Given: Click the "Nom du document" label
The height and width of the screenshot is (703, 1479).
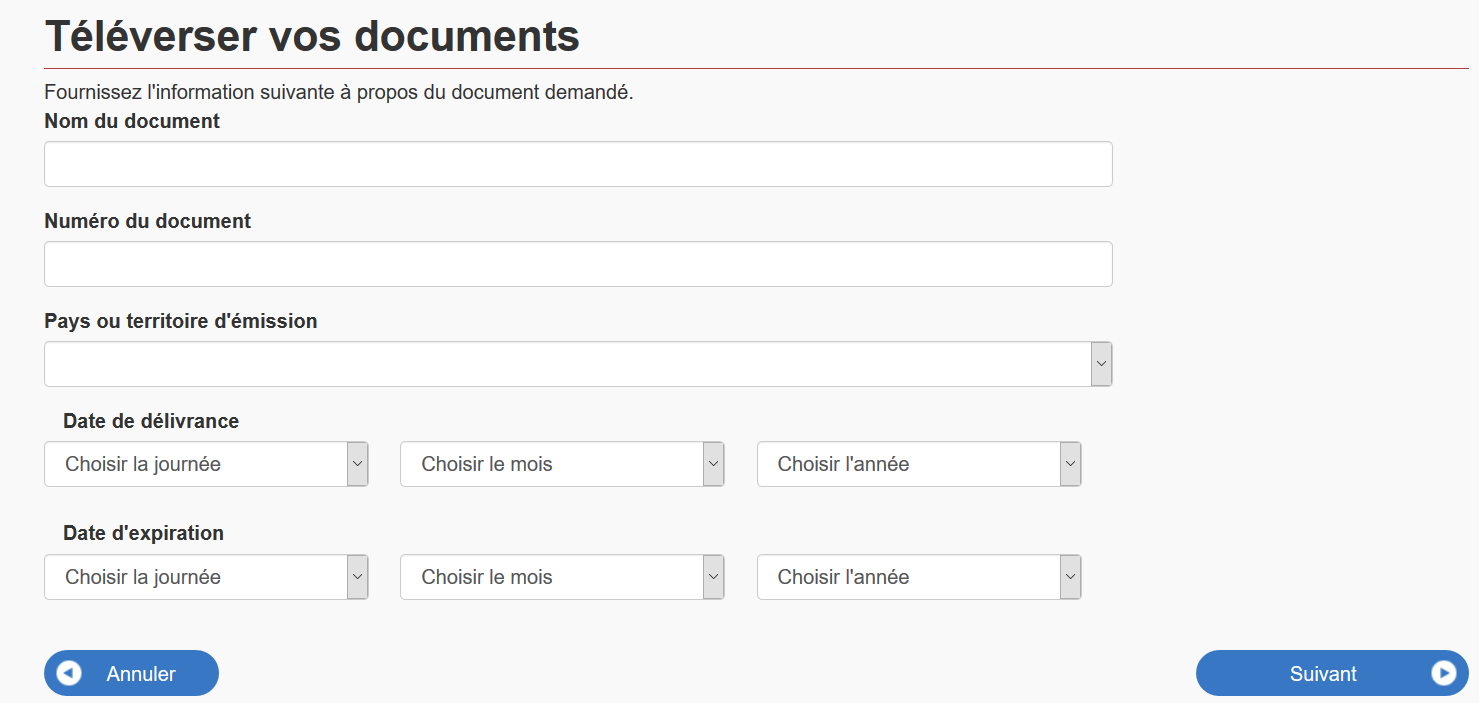Looking at the screenshot, I should point(132,121).
